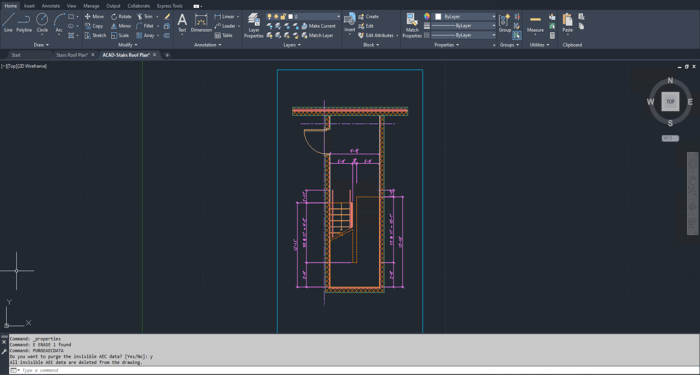The height and width of the screenshot is (375, 700).
Task: Switch to Stairs Roof Plan* file tab
Action: click(x=71, y=55)
